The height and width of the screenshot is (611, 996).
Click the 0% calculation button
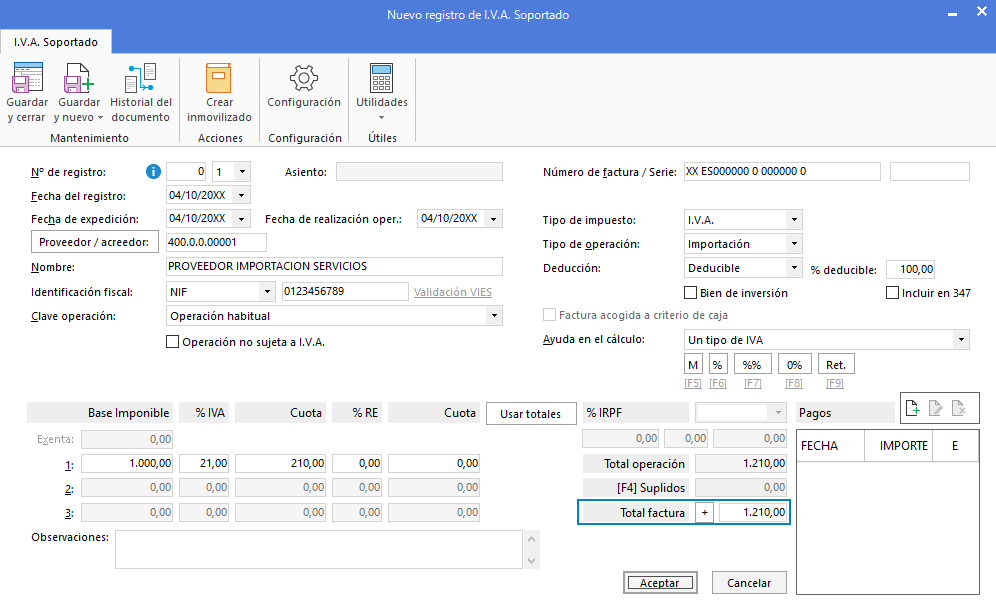tap(794, 365)
